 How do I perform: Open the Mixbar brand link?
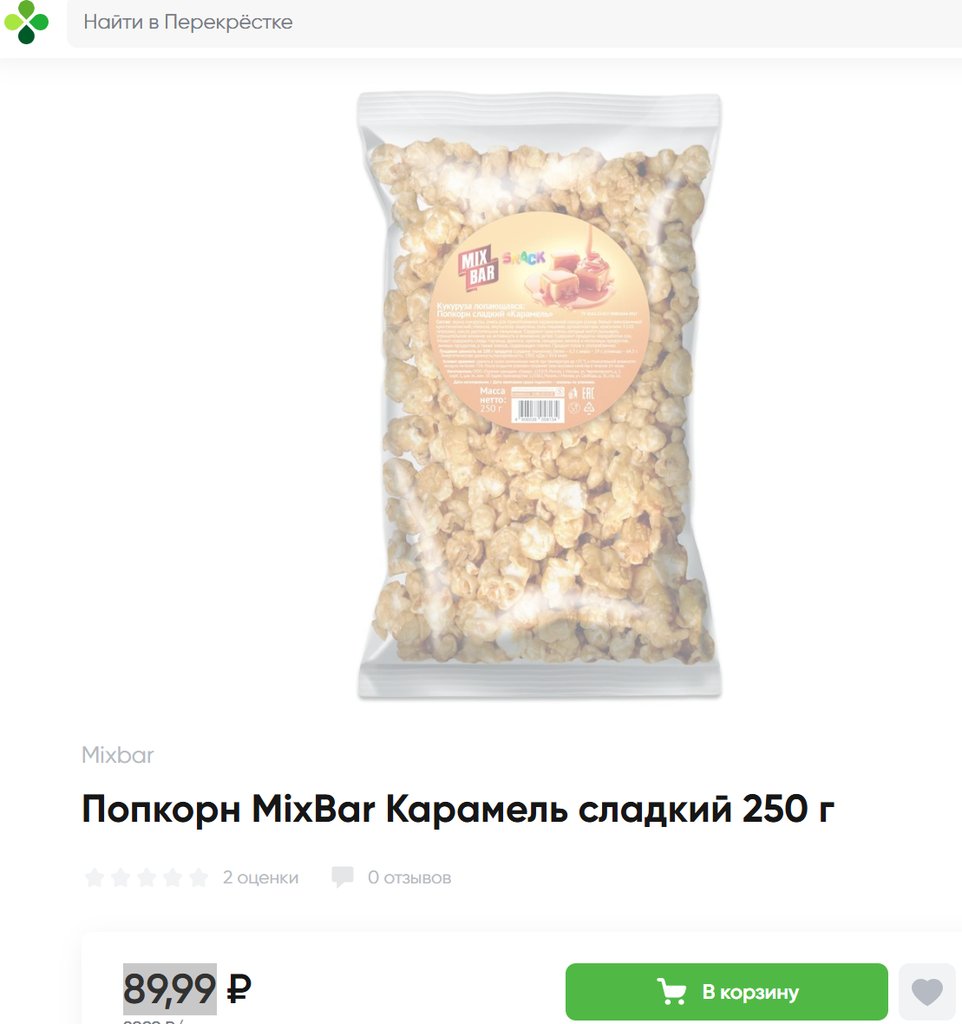(x=118, y=755)
